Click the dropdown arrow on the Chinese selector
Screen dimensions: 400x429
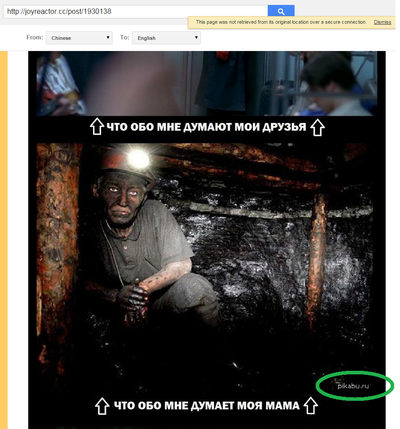(x=108, y=37)
